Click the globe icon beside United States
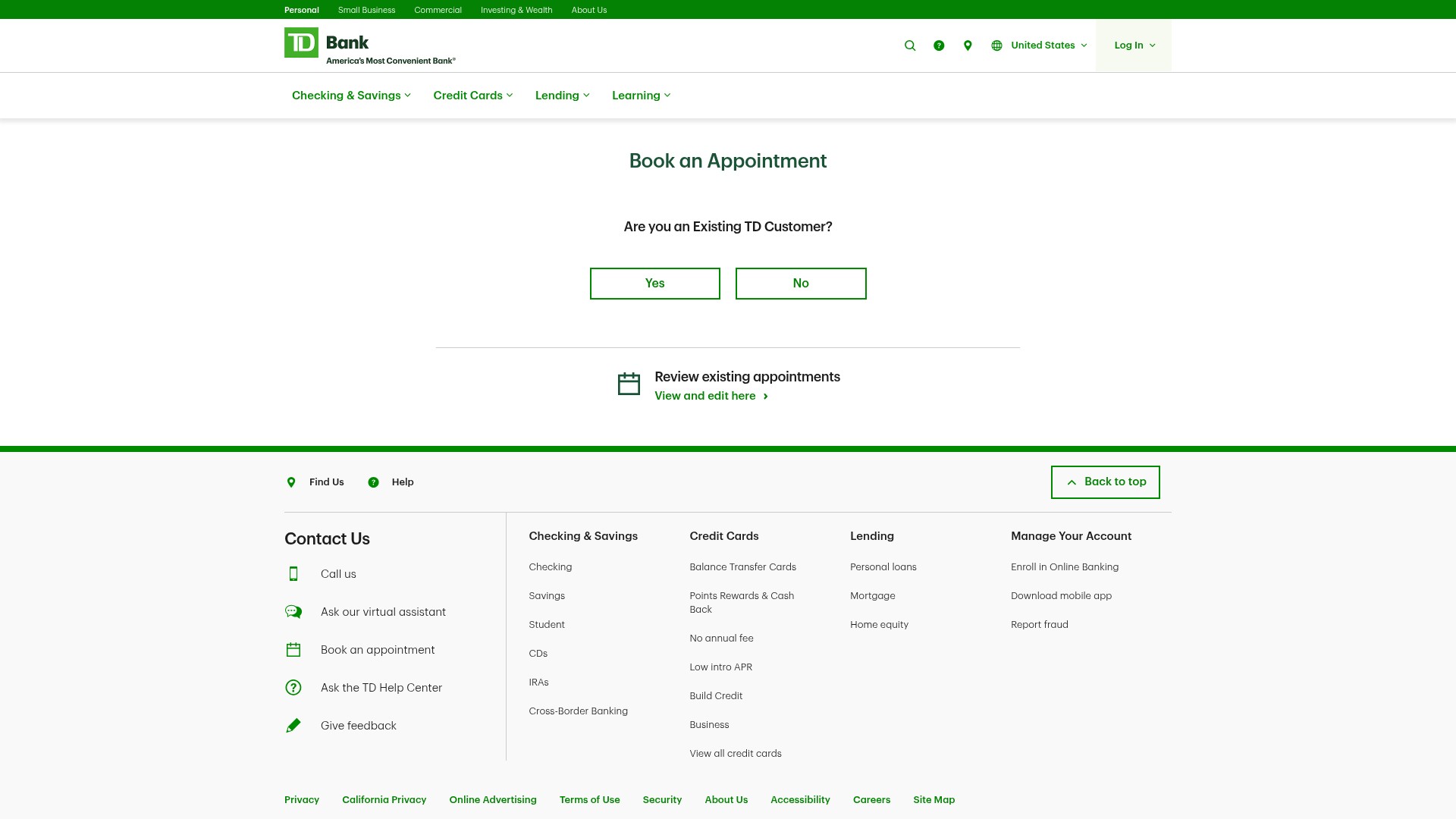This screenshot has width=1456, height=819. pos(996,45)
